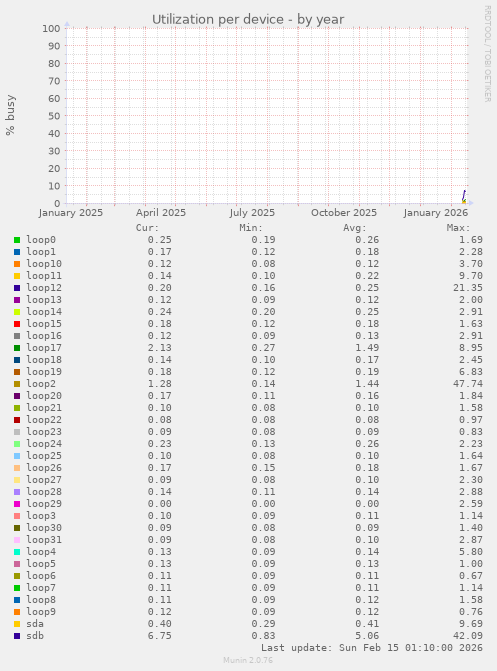The image size is (497, 671).
Task: Select the yellow sda legend swatch
Action: click(17, 624)
